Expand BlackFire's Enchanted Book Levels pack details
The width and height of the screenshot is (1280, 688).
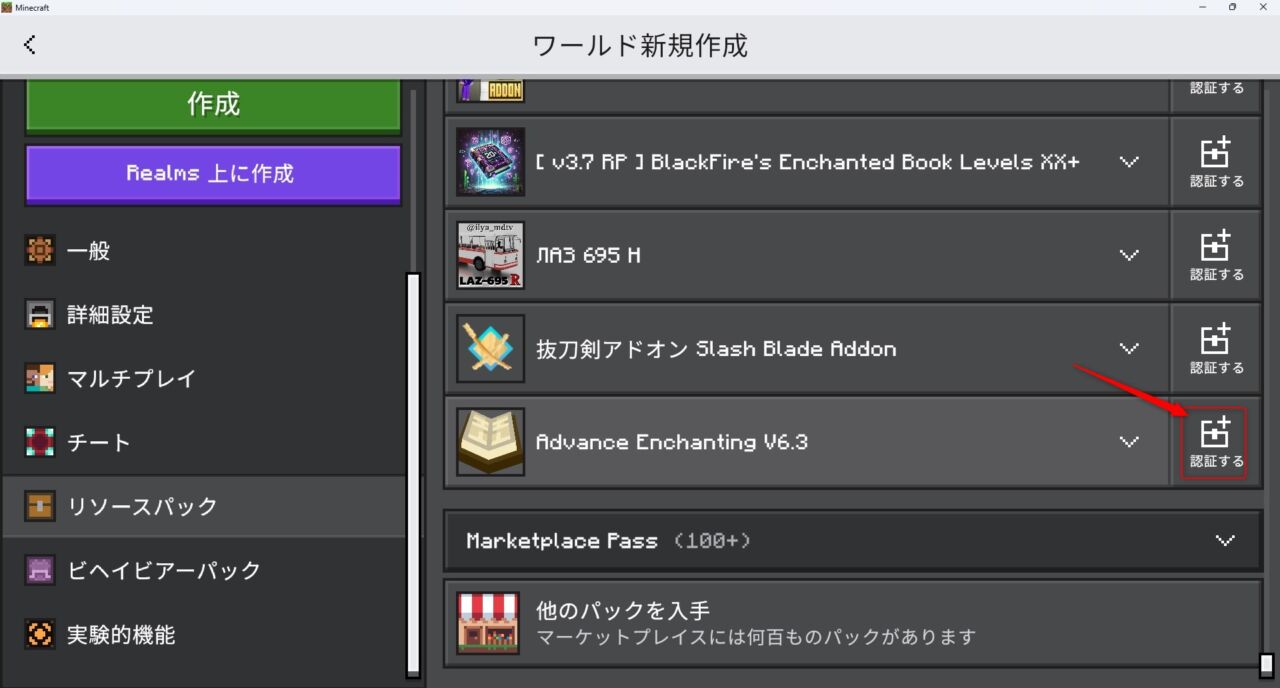pyautogui.click(x=1129, y=162)
